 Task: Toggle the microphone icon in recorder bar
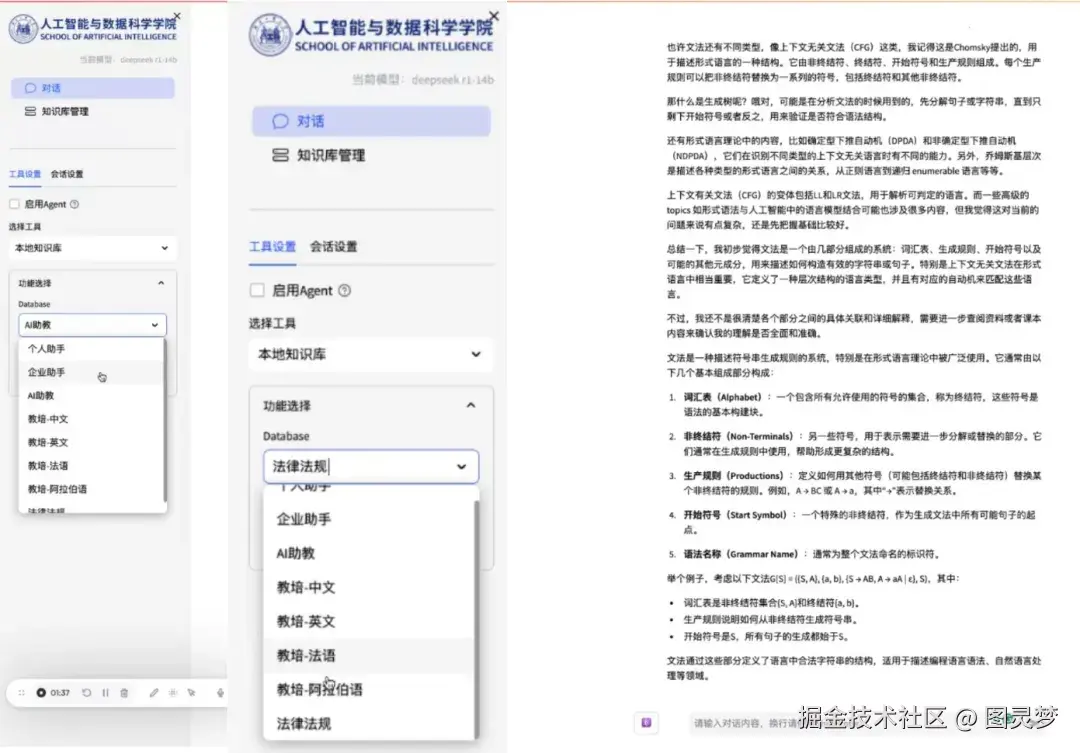(x=220, y=692)
